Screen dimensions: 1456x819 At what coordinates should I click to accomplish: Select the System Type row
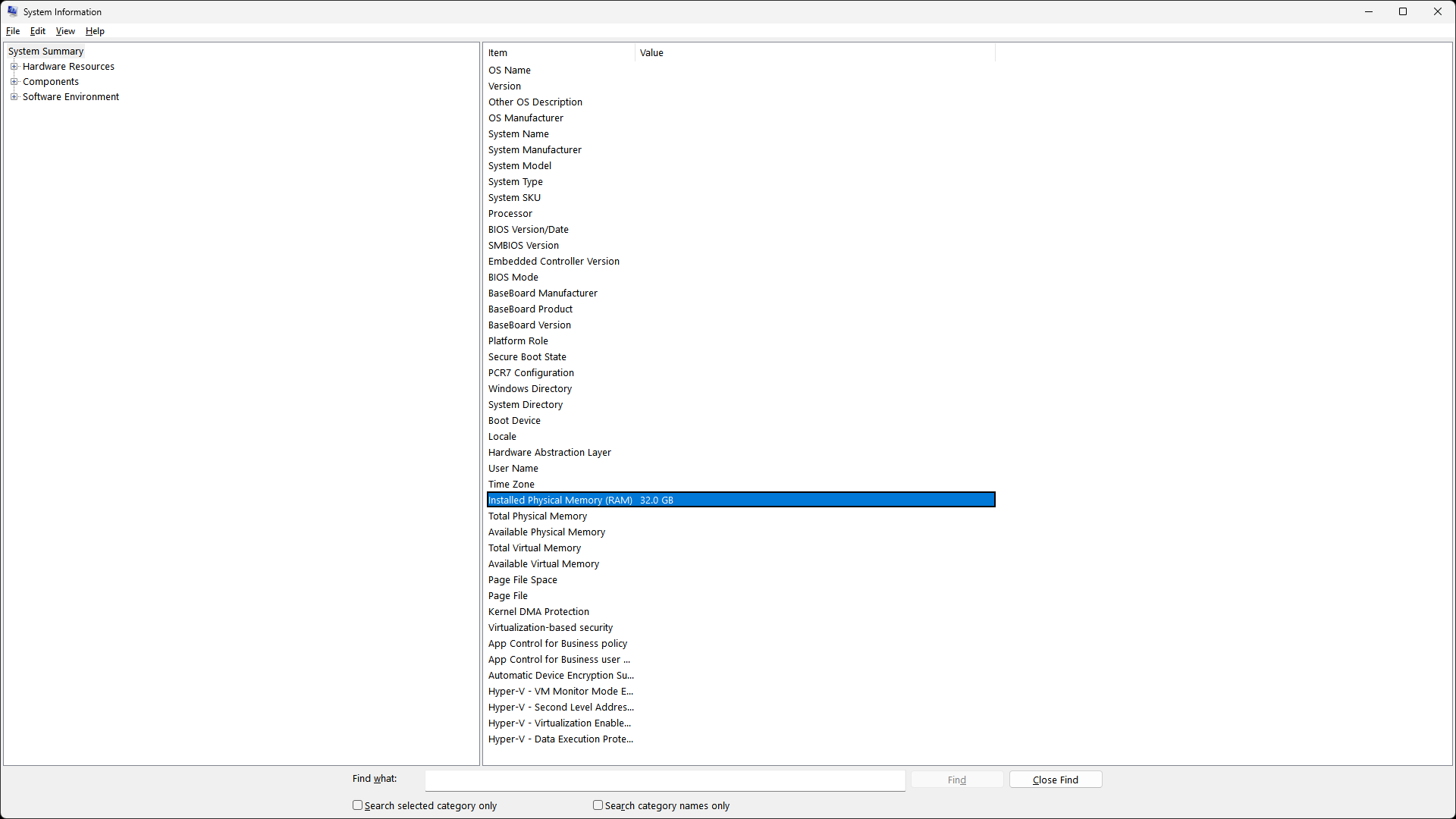click(741, 182)
